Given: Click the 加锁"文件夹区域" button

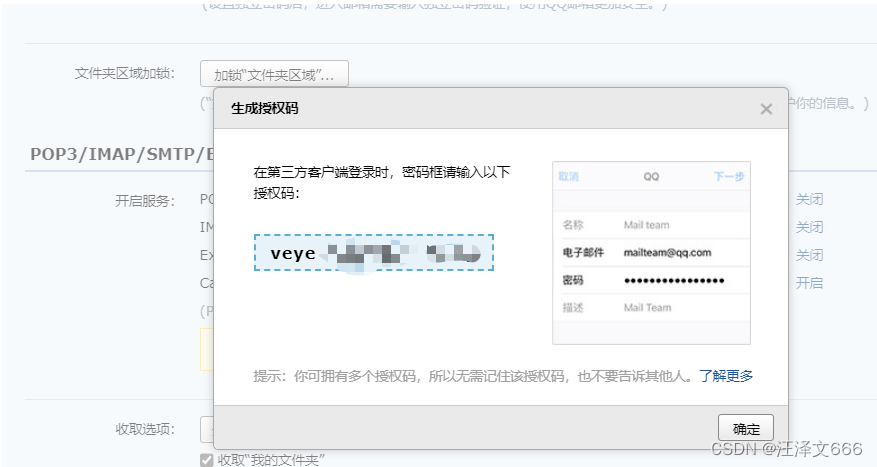Looking at the screenshot, I should pos(274,74).
